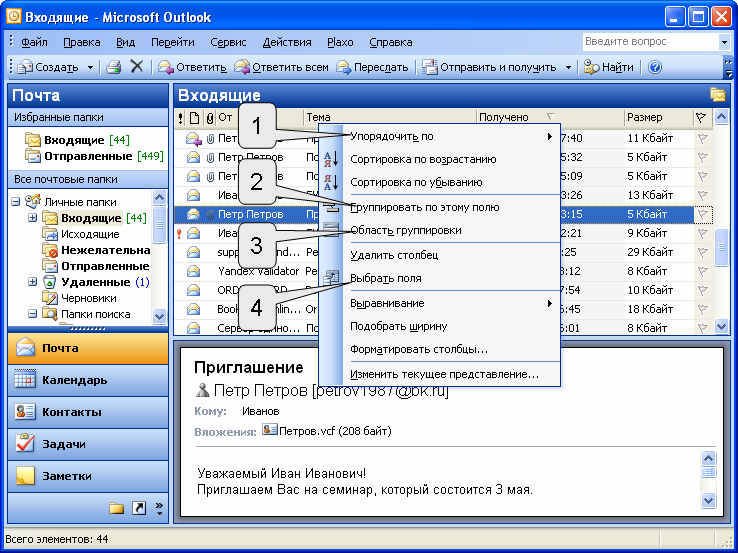Click the Reply (Ответить) button
Screen dimensions: 738x553
192,67
